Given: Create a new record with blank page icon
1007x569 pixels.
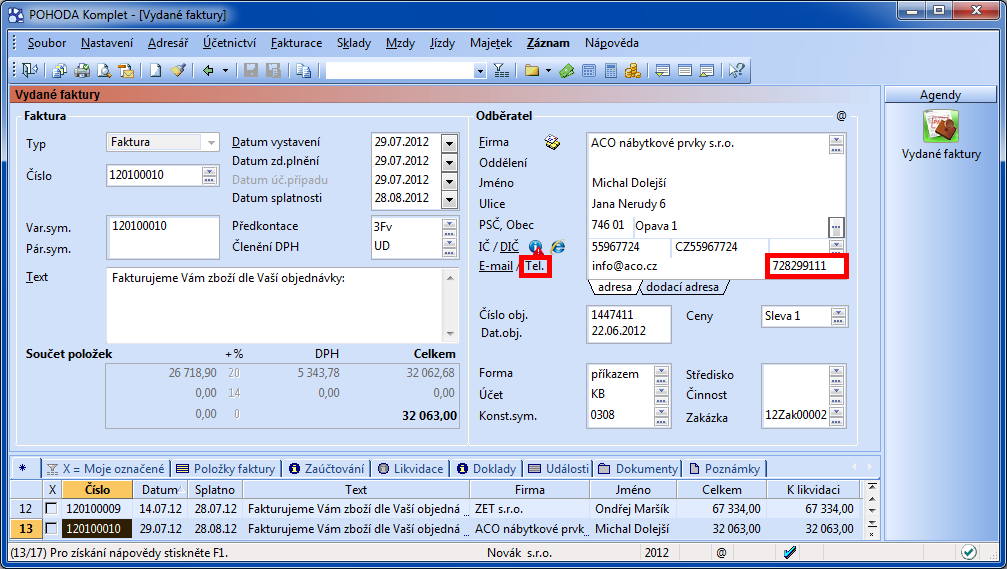Looking at the screenshot, I should [155, 70].
